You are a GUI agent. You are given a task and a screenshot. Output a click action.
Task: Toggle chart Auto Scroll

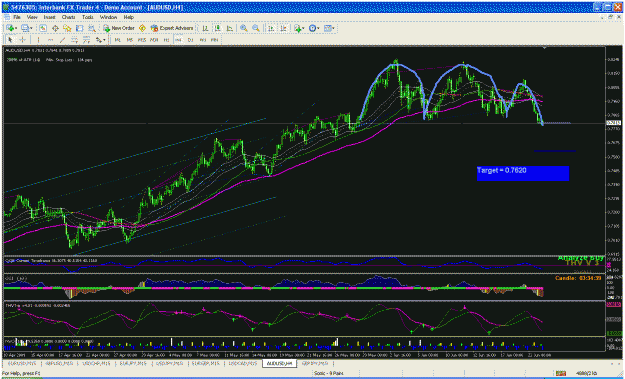tap(271, 28)
